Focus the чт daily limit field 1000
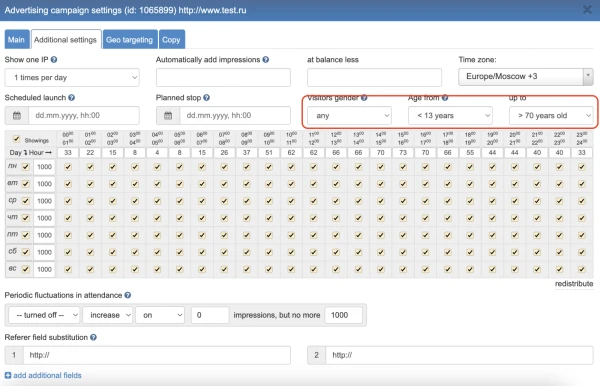 [x=44, y=218]
